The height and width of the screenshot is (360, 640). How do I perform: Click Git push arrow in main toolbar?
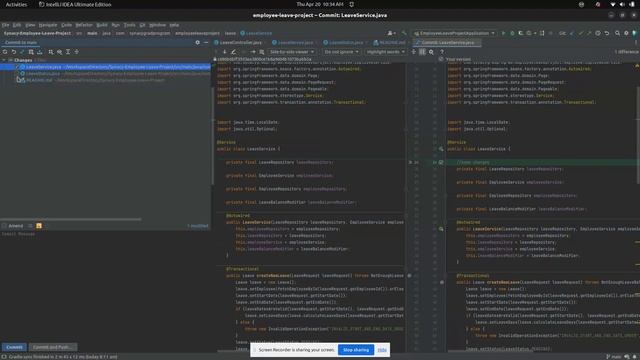click(589, 33)
